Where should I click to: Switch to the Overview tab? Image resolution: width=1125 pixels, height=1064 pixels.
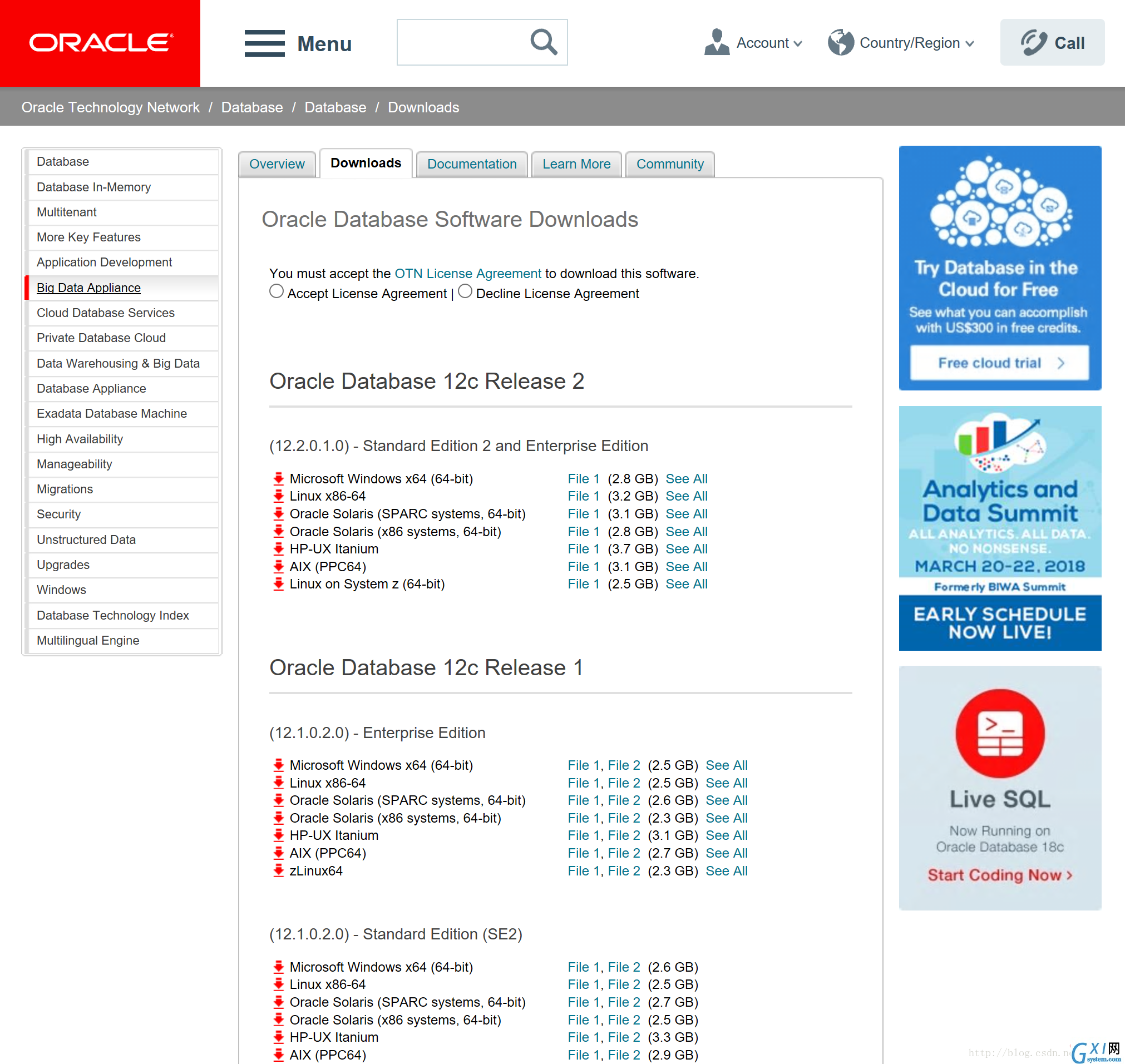[x=277, y=164]
